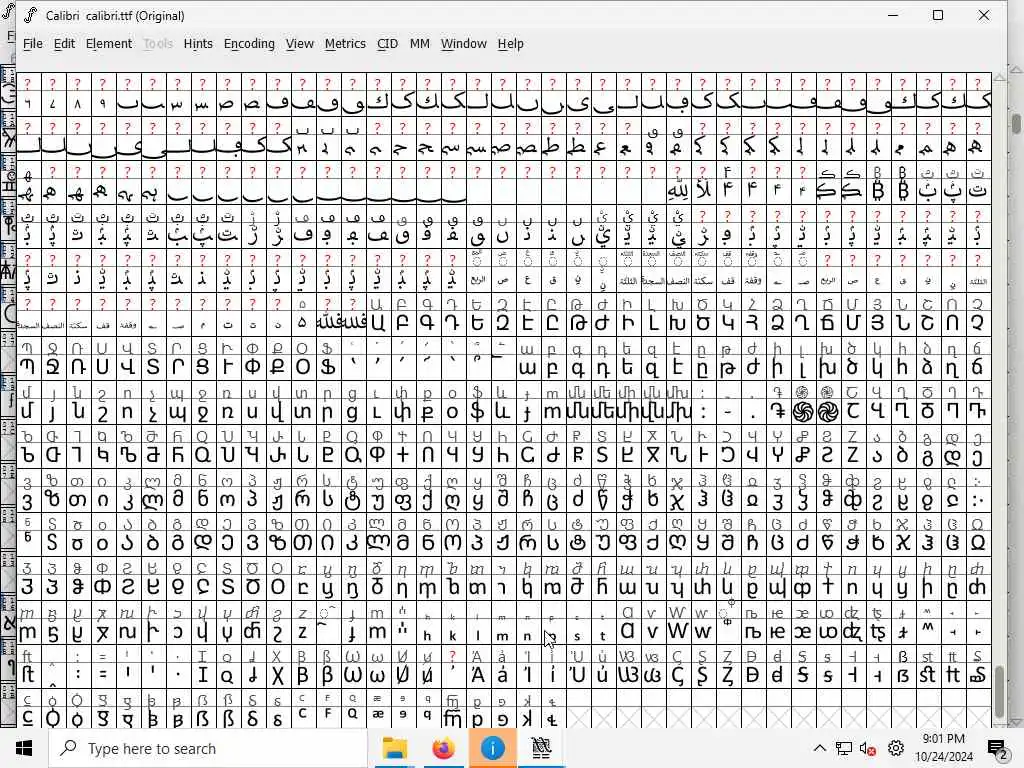
Task: Click the muted volume tray icon
Action: click(868, 748)
